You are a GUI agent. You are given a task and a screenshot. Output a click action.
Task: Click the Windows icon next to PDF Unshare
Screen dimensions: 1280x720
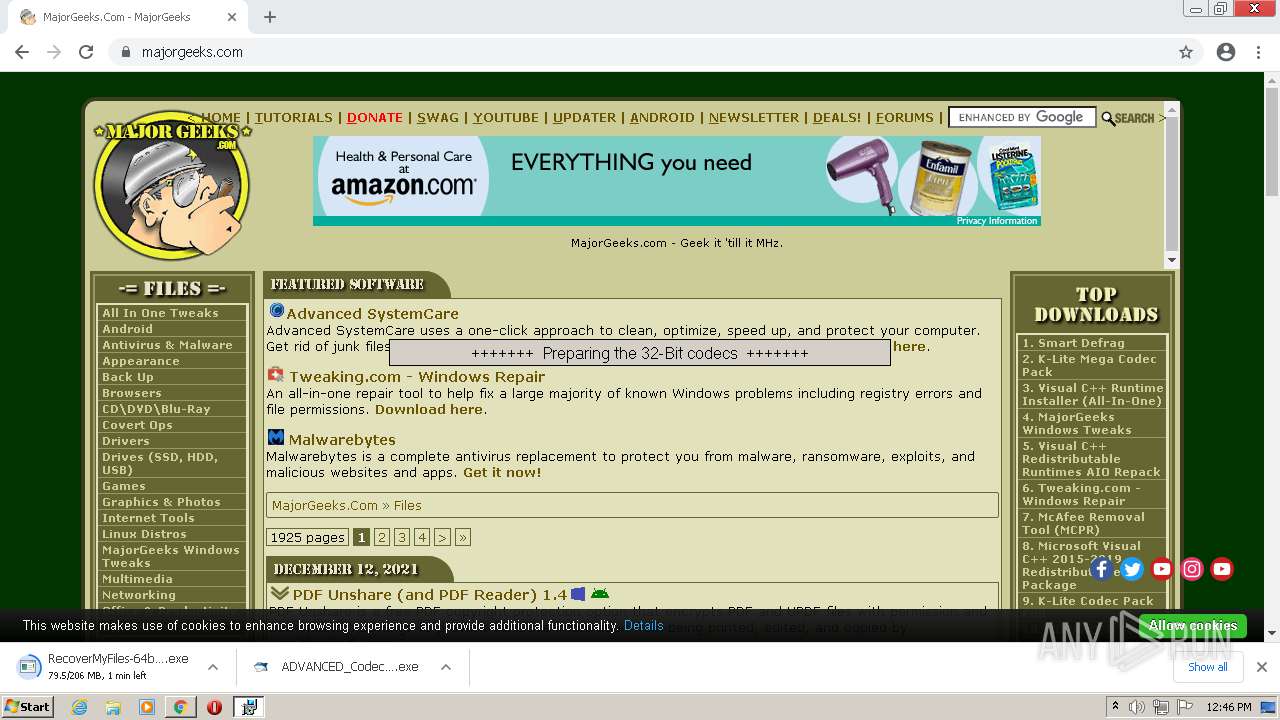(x=578, y=594)
